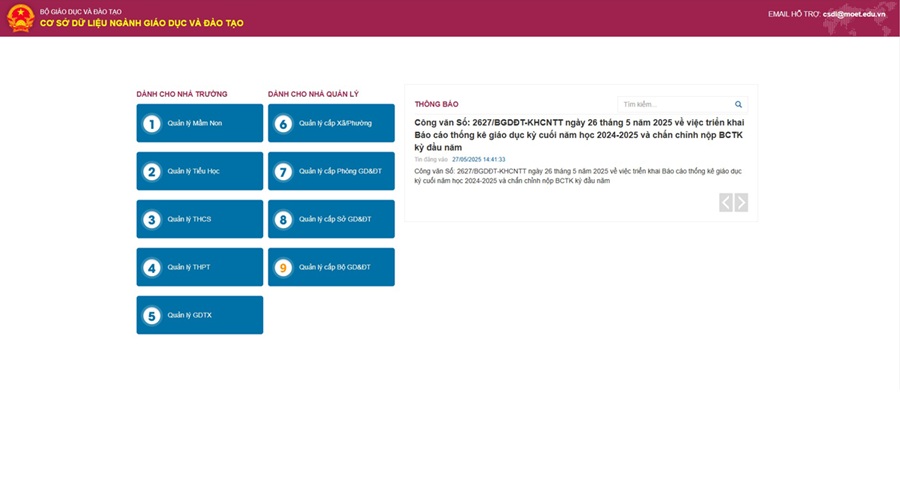The image size is (900, 501).
Task: Click the orange number 9 circle icon
Action: pos(283,268)
